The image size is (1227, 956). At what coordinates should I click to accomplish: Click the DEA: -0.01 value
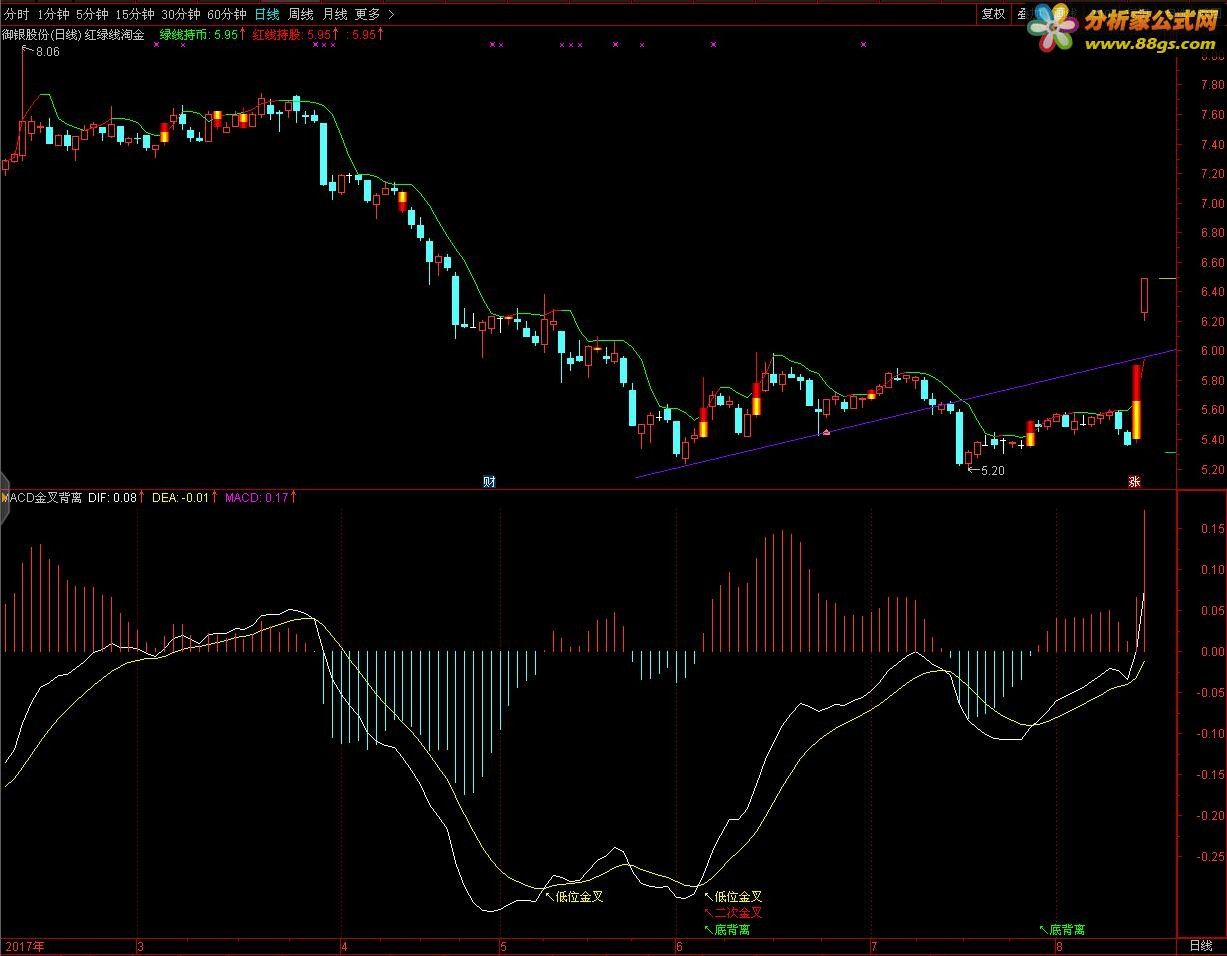(x=184, y=496)
